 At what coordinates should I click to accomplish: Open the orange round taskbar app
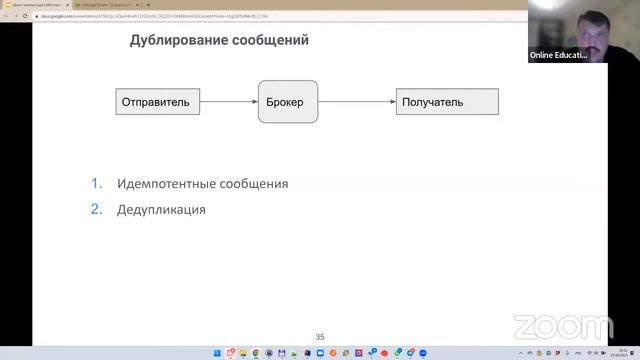333,353
